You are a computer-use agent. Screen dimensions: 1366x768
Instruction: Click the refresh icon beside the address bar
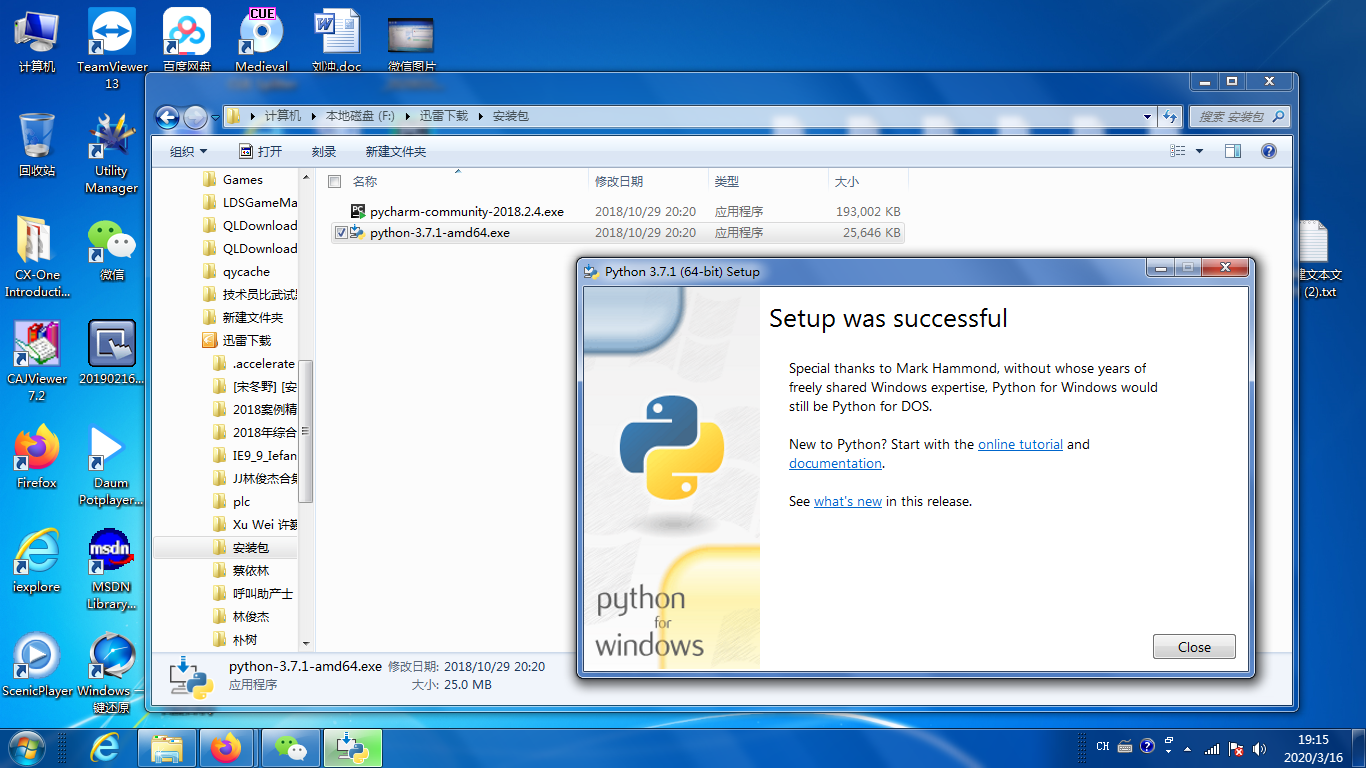(1171, 117)
